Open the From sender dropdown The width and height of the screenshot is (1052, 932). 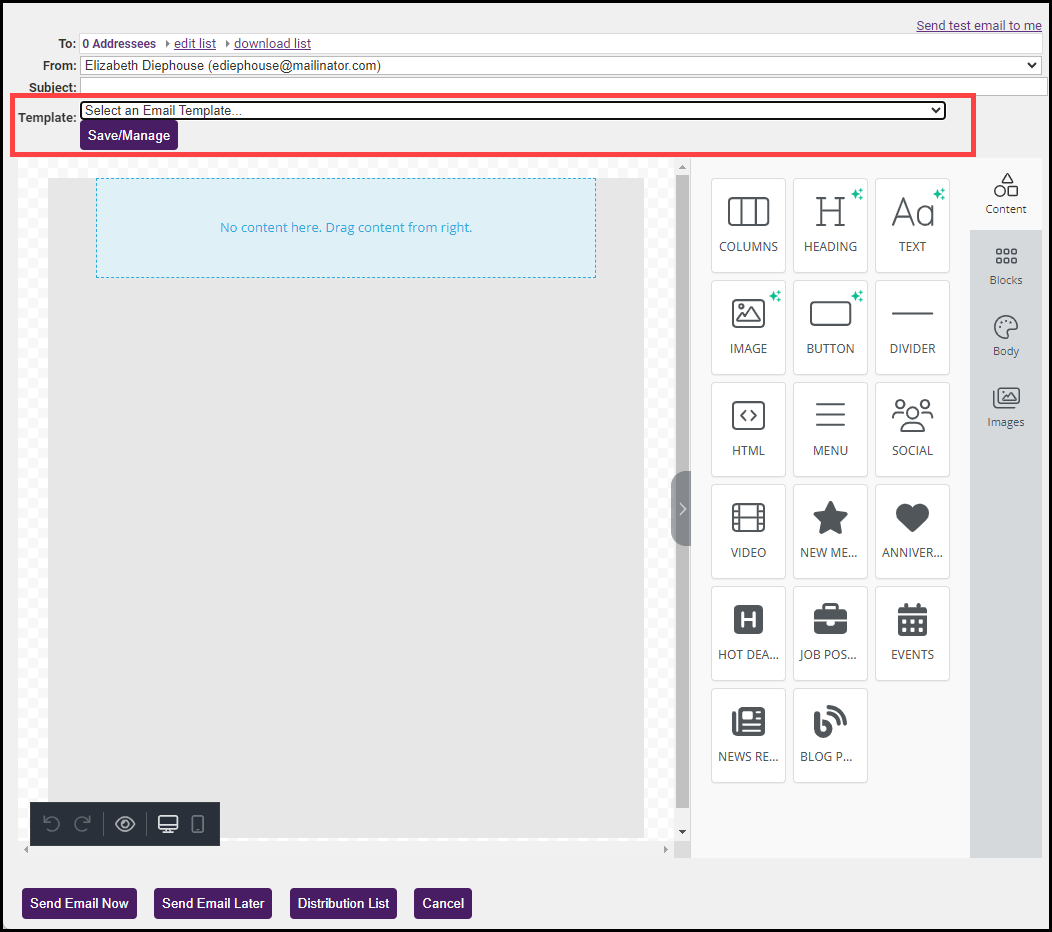560,66
